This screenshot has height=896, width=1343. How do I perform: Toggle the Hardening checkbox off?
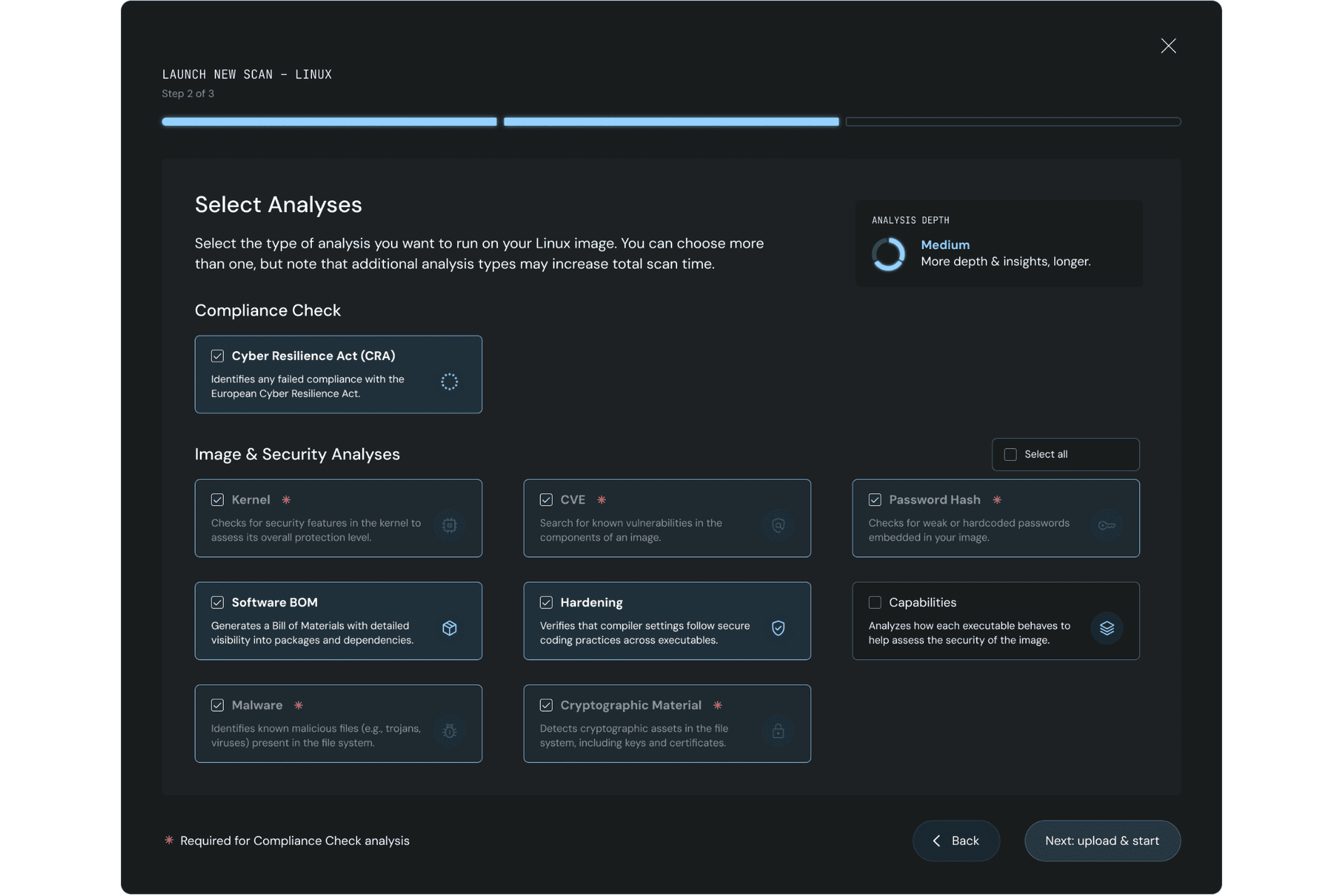546,602
